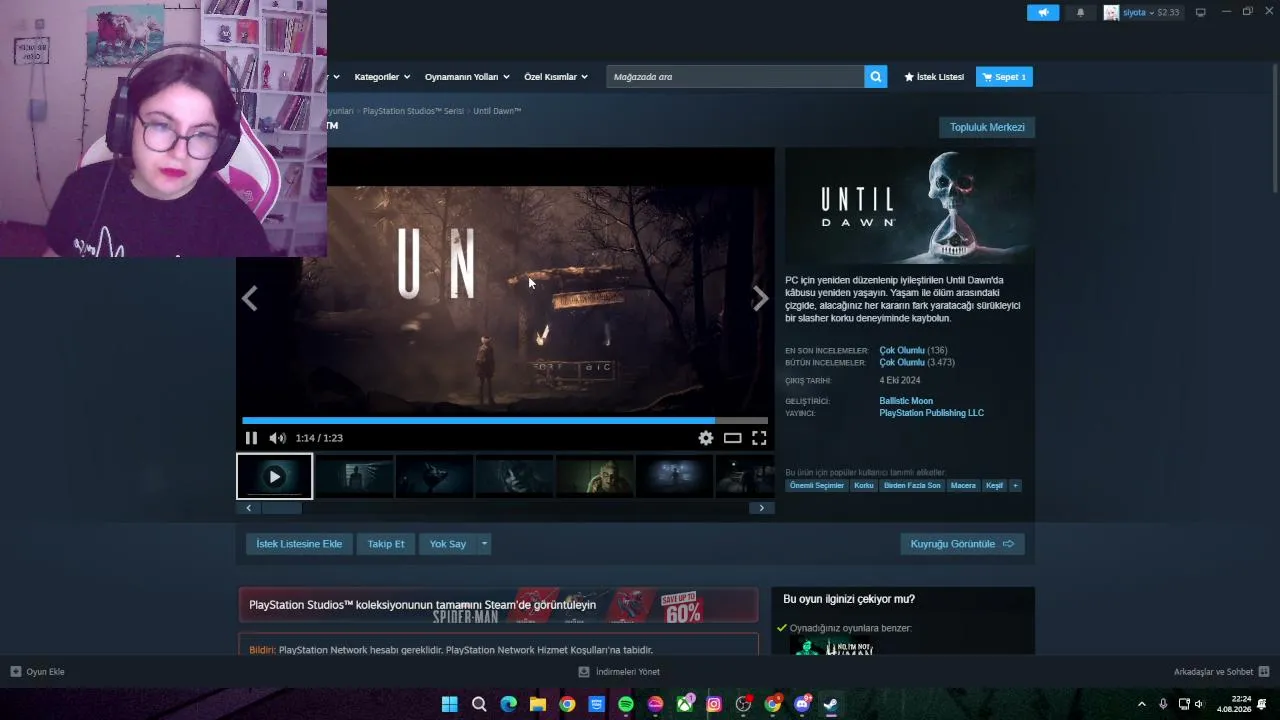Open Instagram from the taskbar
Image resolution: width=1280 pixels, height=720 pixels.
pyautogui.click(x=714, y=704)
